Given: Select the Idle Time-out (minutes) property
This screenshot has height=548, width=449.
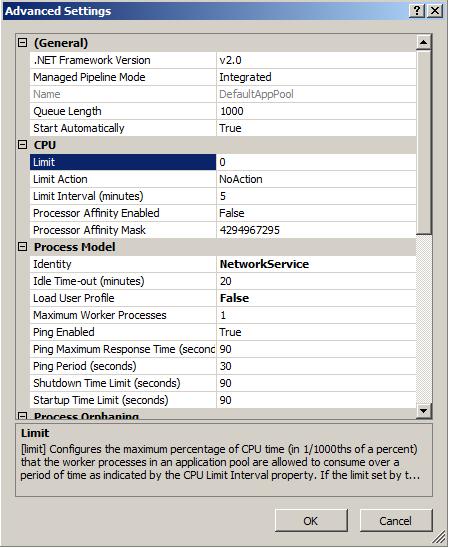Looking at the screenshot, I should (x=123, y=281).
